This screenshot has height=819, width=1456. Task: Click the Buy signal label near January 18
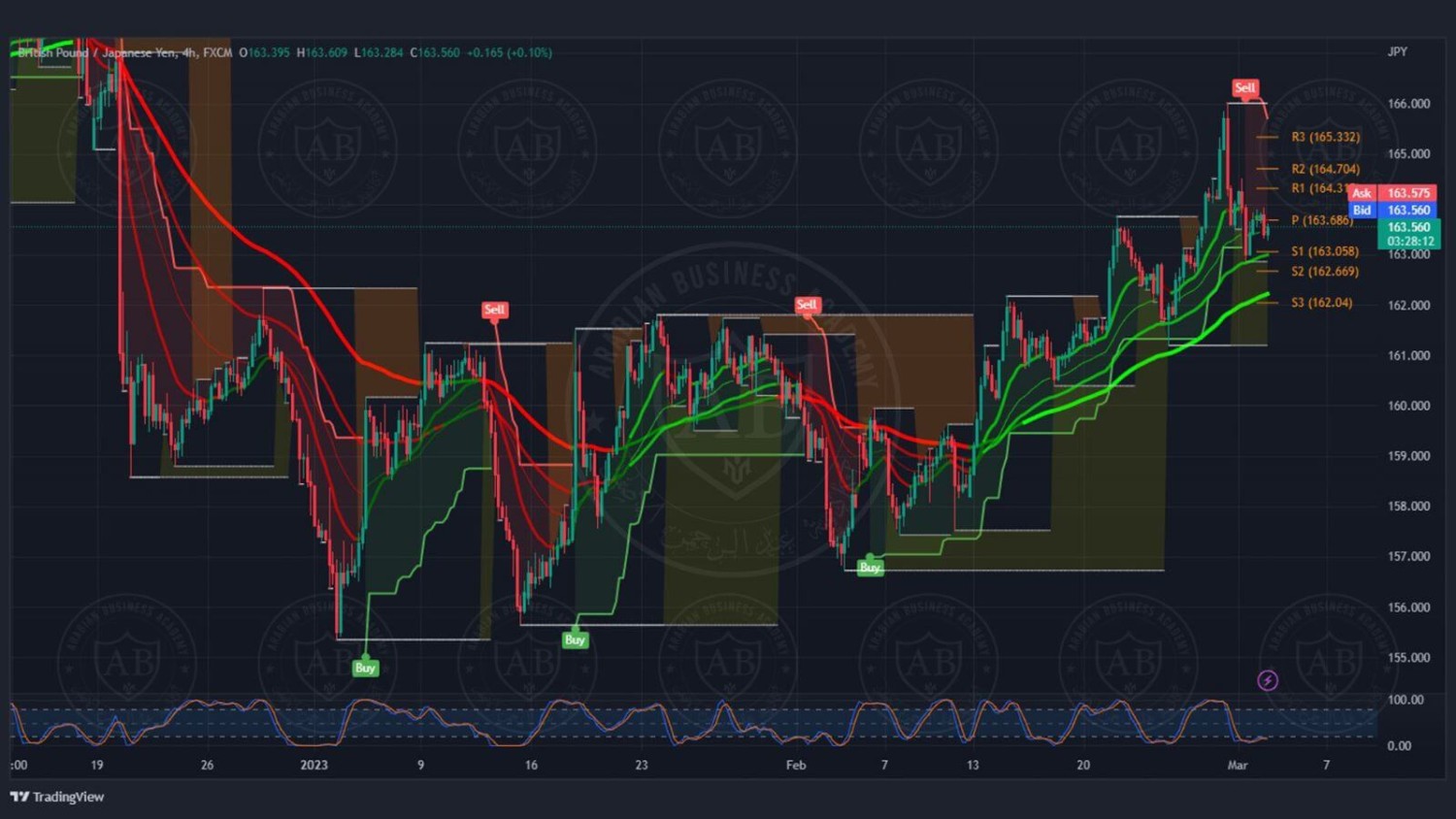[575, 639]
